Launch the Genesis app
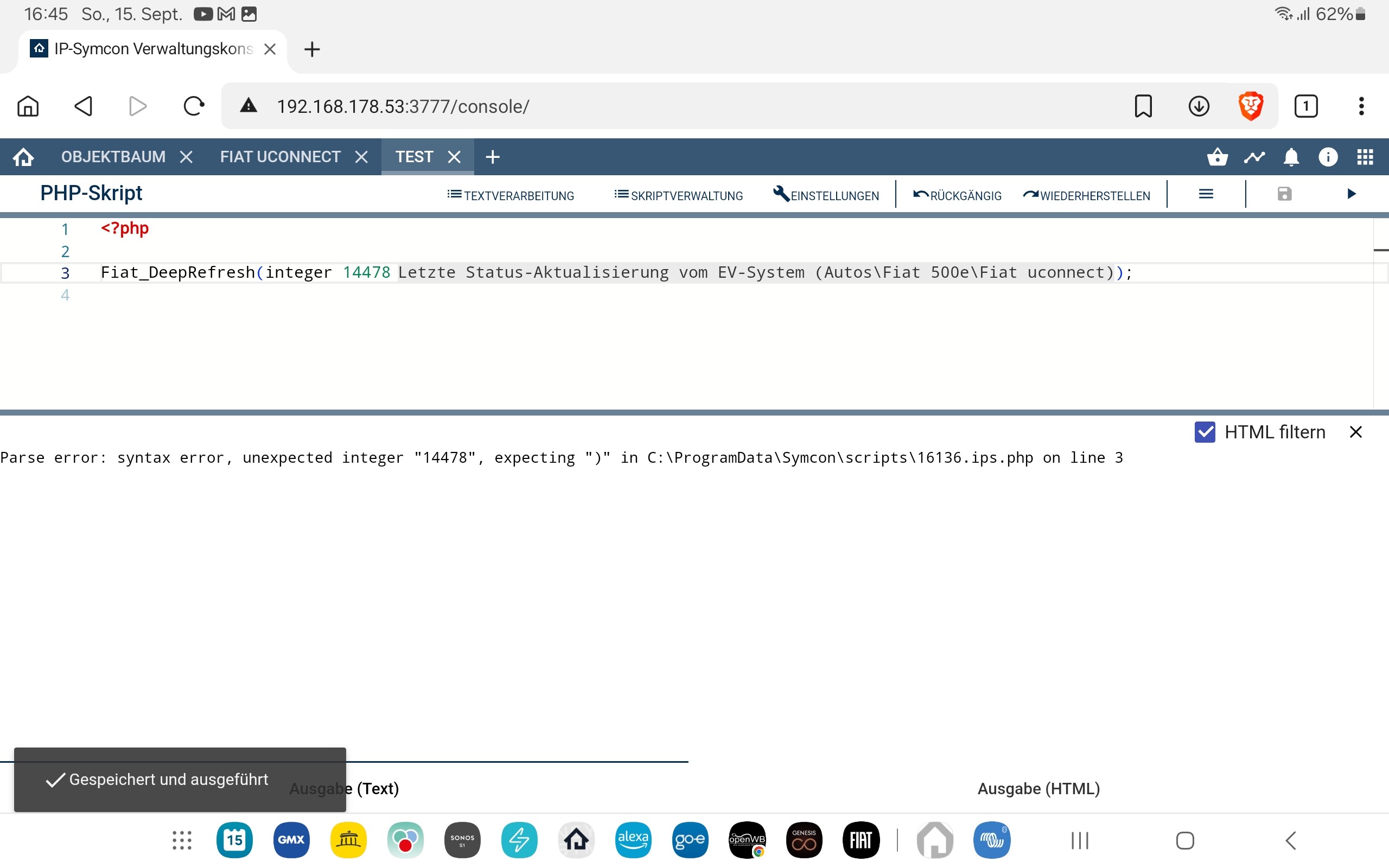Image resolution: width=1389 pixels, height=868 pixels. point(804,840)
